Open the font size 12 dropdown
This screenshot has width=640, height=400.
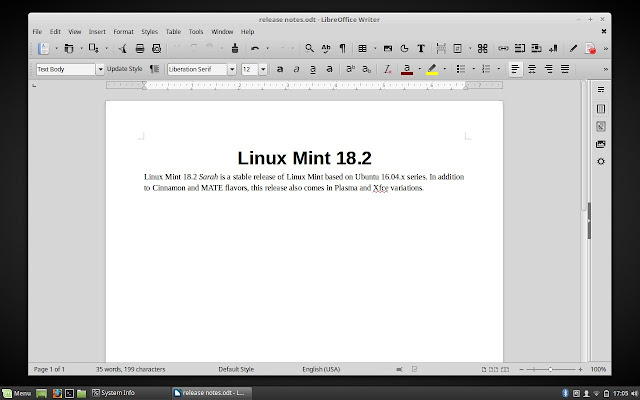tap(263, 69)
